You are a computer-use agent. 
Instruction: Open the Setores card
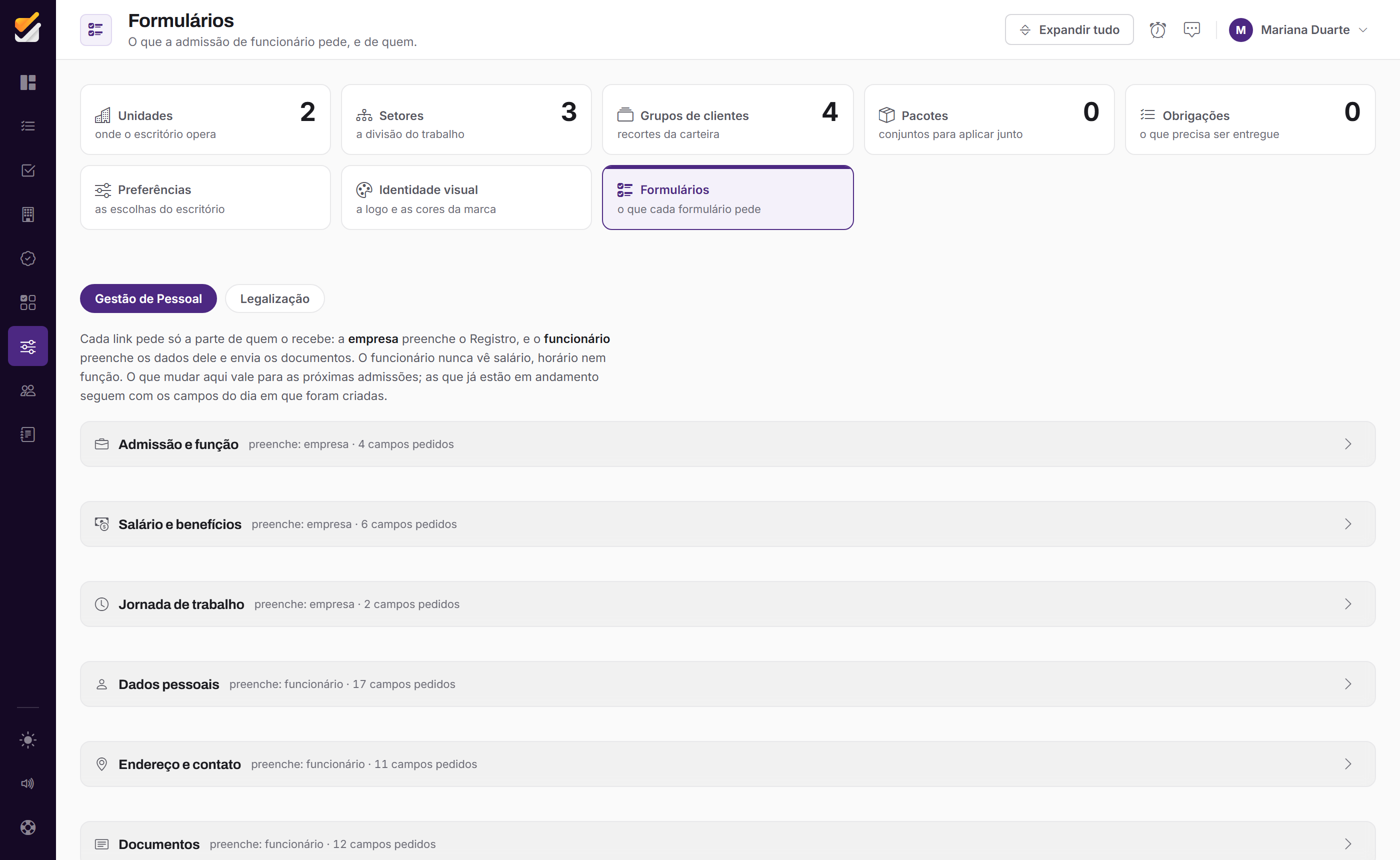466,119
